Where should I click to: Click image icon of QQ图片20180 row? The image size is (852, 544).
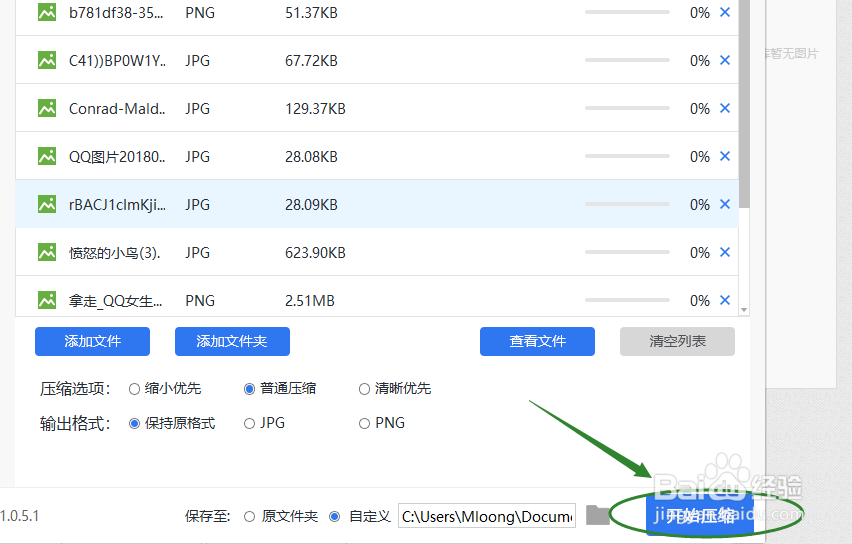(x=47, y=156)
